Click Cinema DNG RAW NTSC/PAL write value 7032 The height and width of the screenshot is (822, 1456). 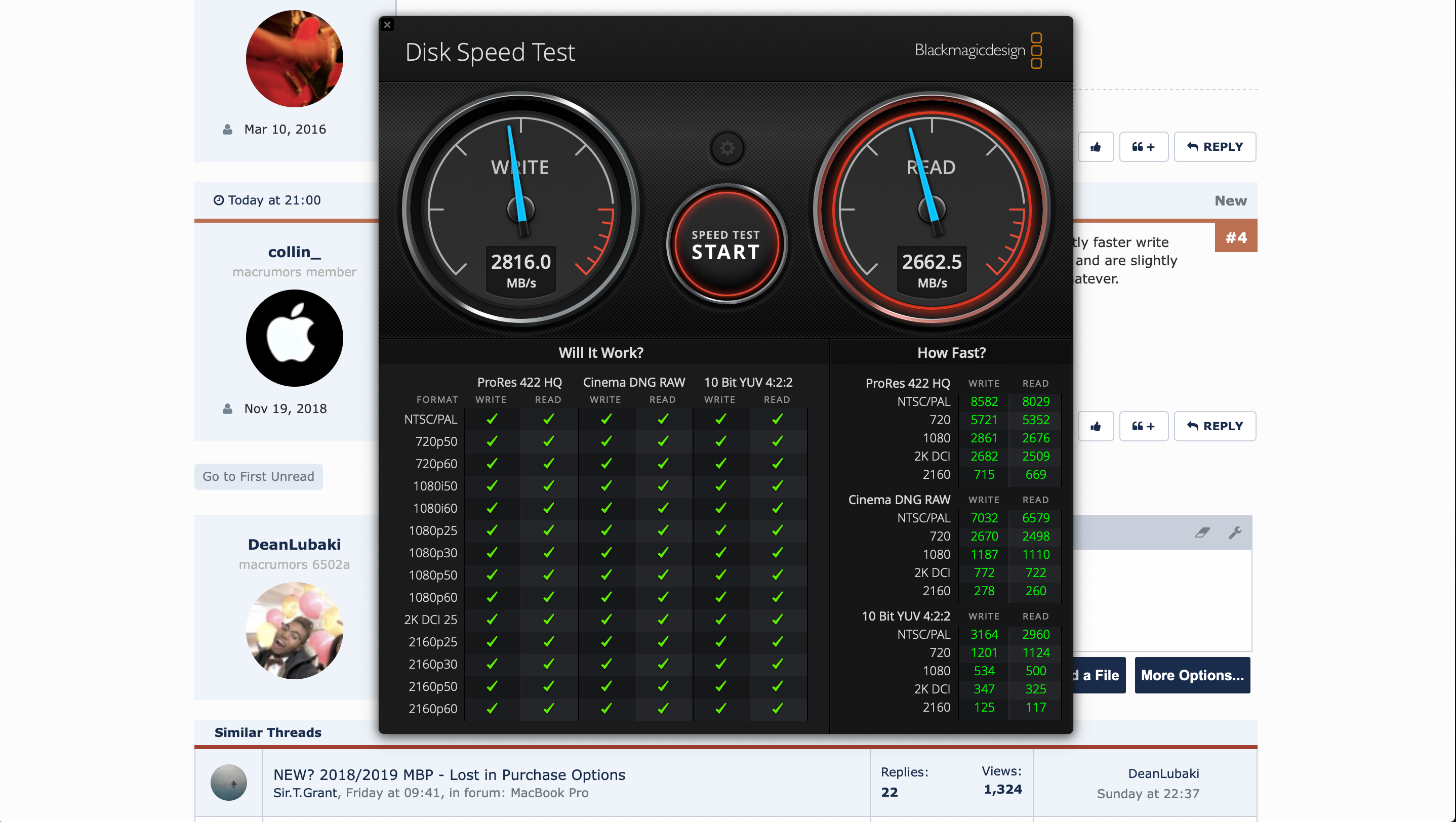tap(984, 517)
